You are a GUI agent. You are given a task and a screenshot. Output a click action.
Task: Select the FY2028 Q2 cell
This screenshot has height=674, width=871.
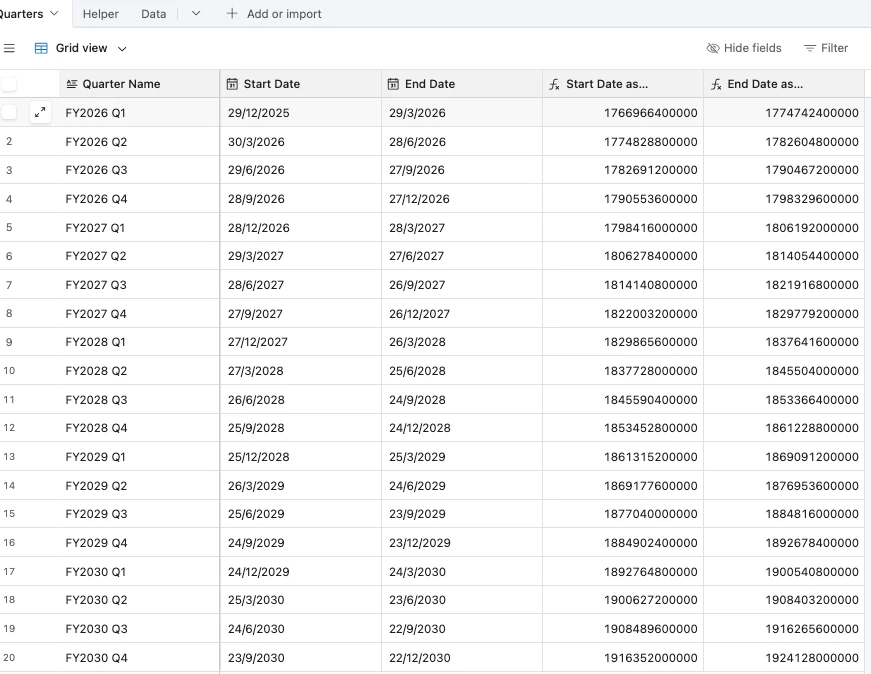pos(139,371)
